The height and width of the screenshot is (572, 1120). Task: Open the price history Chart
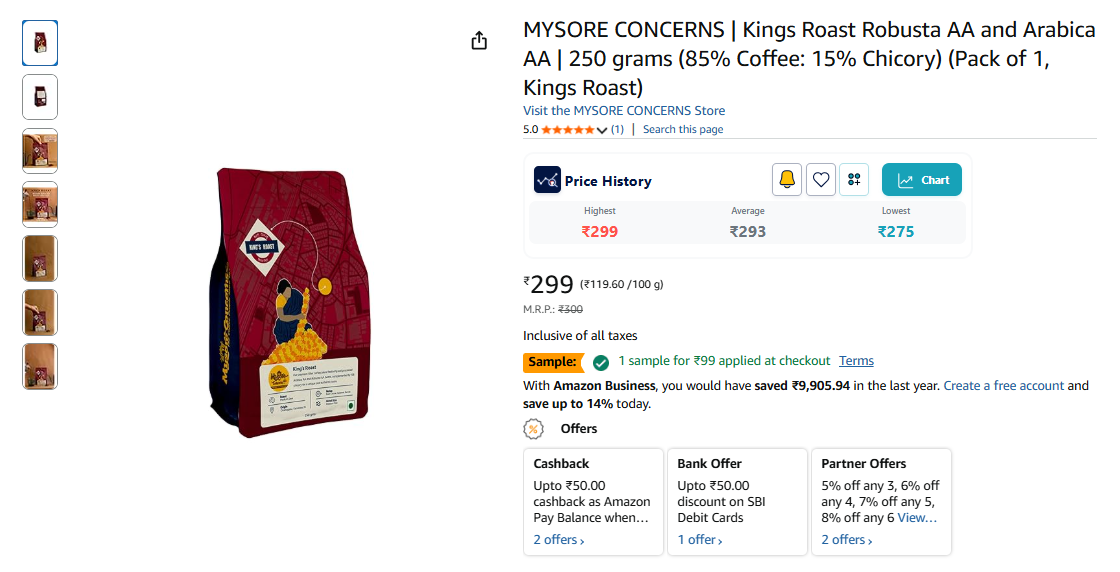coord(922,180)
